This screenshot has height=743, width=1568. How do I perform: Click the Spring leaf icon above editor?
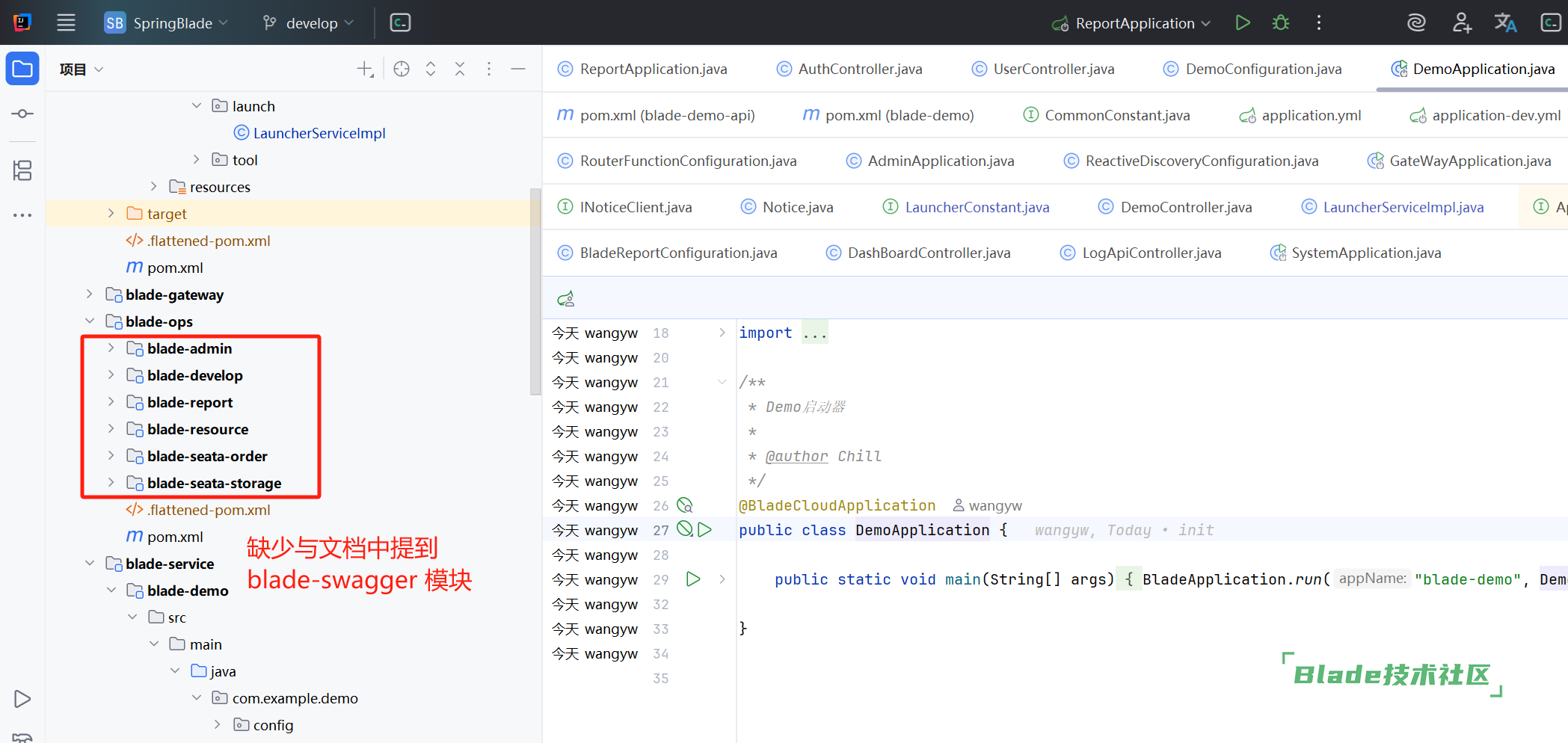coord(566,299)
